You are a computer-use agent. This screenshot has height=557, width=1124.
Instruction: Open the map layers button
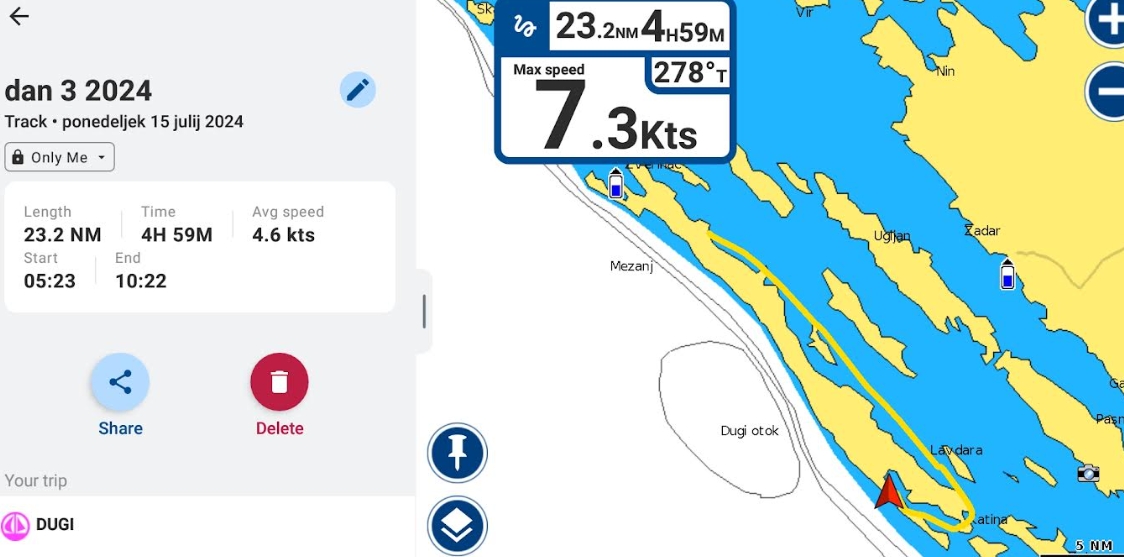(457, 526)
